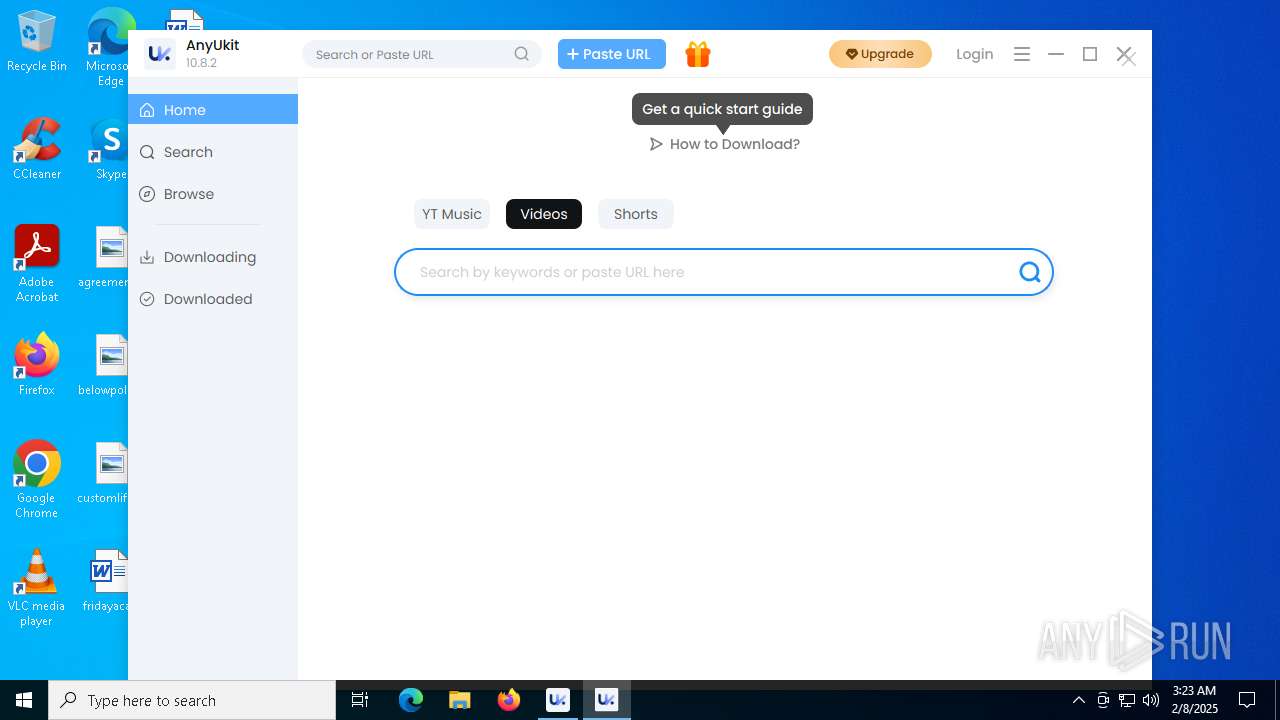Open the notification center icon

tap(1247, 700)
